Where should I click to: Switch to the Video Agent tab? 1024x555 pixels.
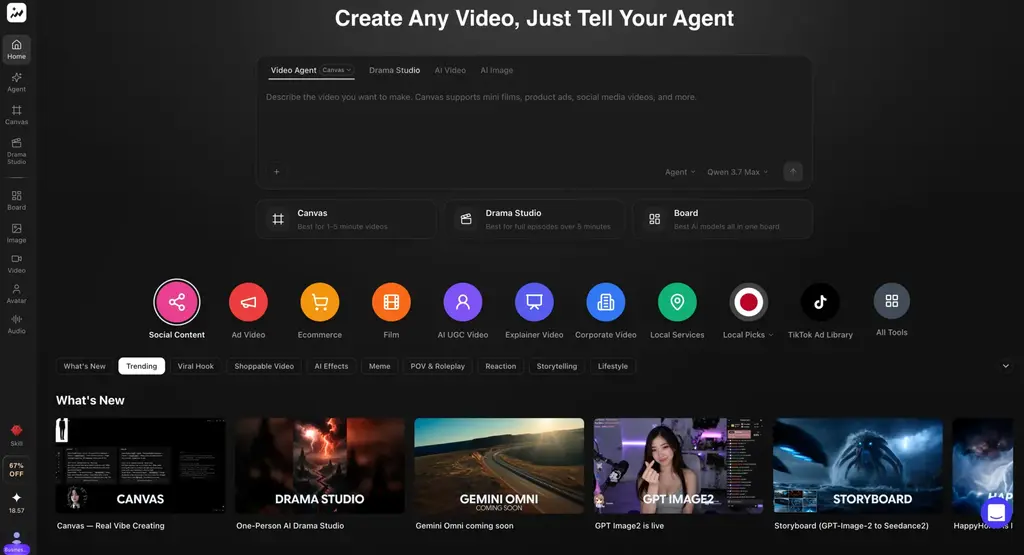(x=293, y=70)
